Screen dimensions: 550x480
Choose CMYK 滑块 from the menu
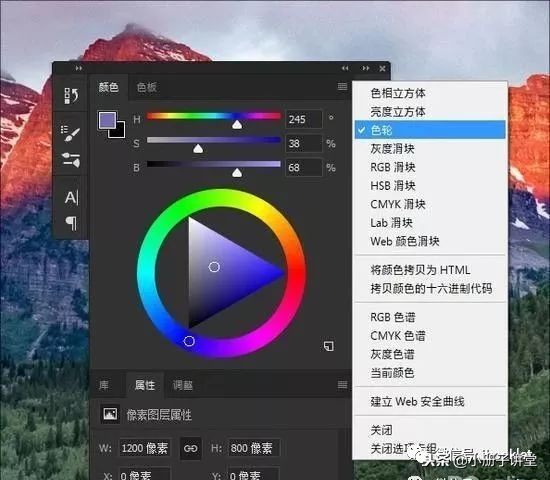430,204
